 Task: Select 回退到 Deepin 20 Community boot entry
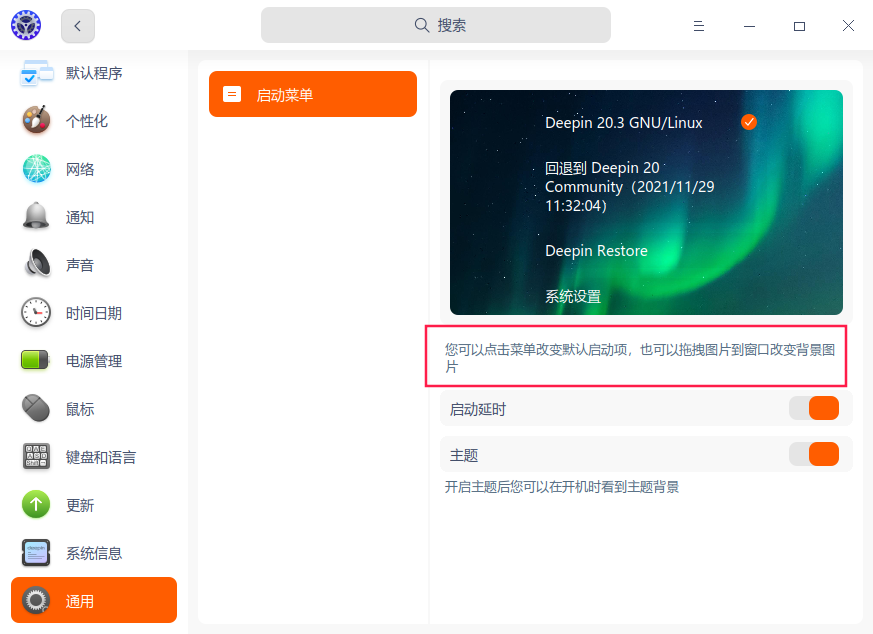click(x=629, y=186)
